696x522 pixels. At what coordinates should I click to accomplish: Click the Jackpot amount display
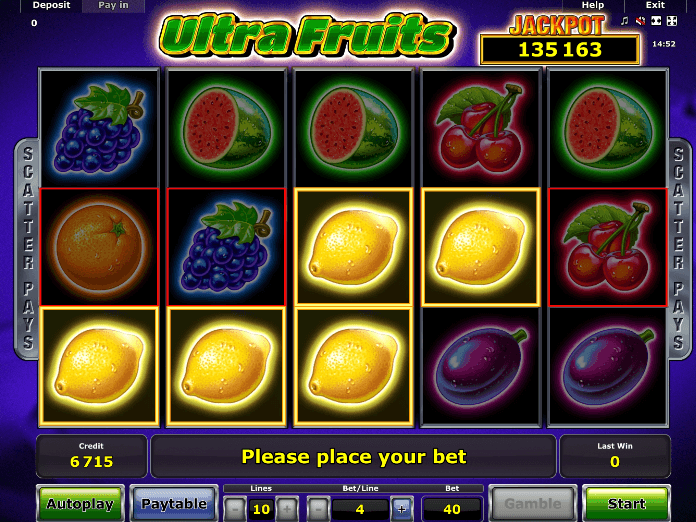coord(560,50)
